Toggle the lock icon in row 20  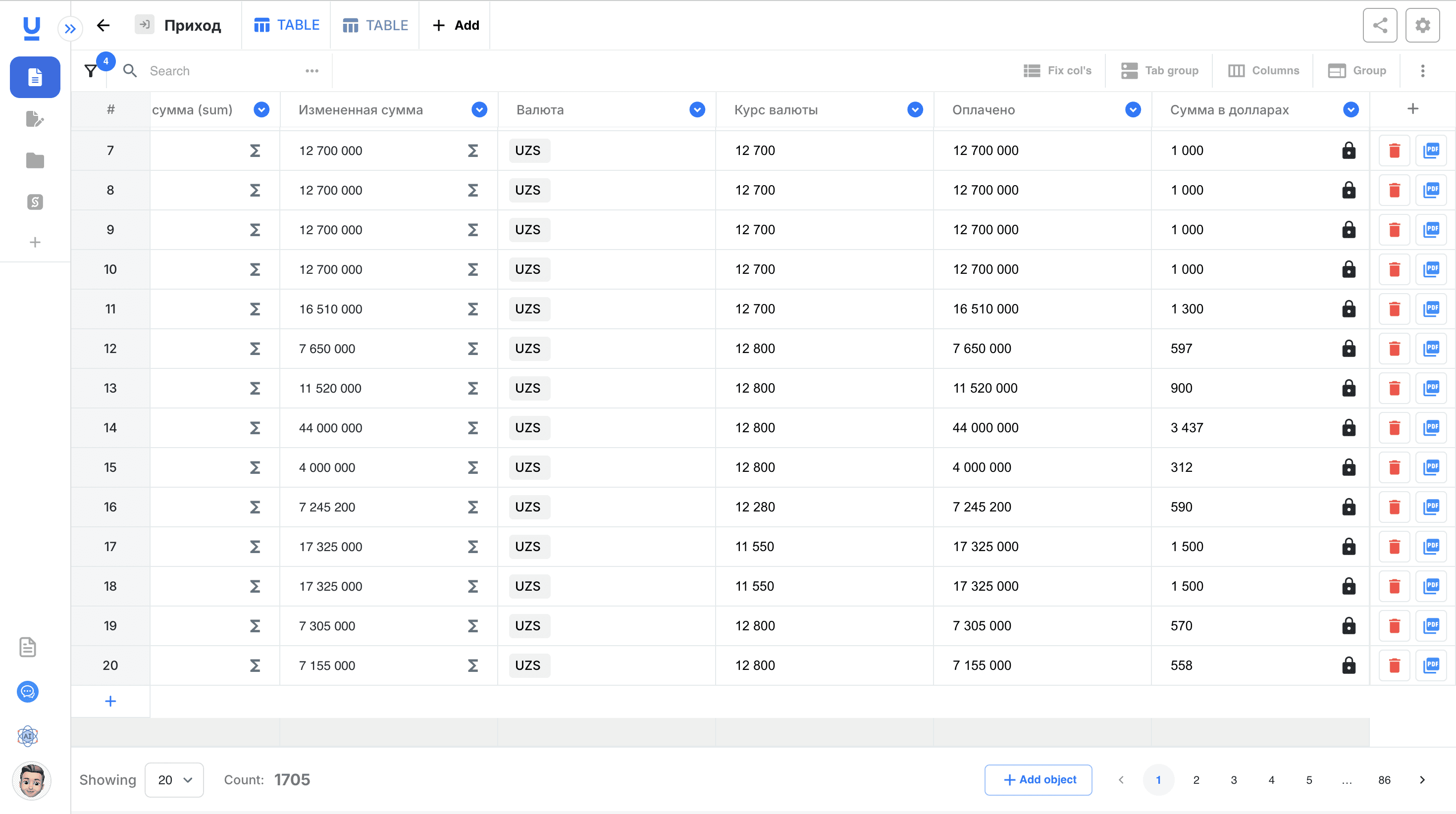point(1349,665)
